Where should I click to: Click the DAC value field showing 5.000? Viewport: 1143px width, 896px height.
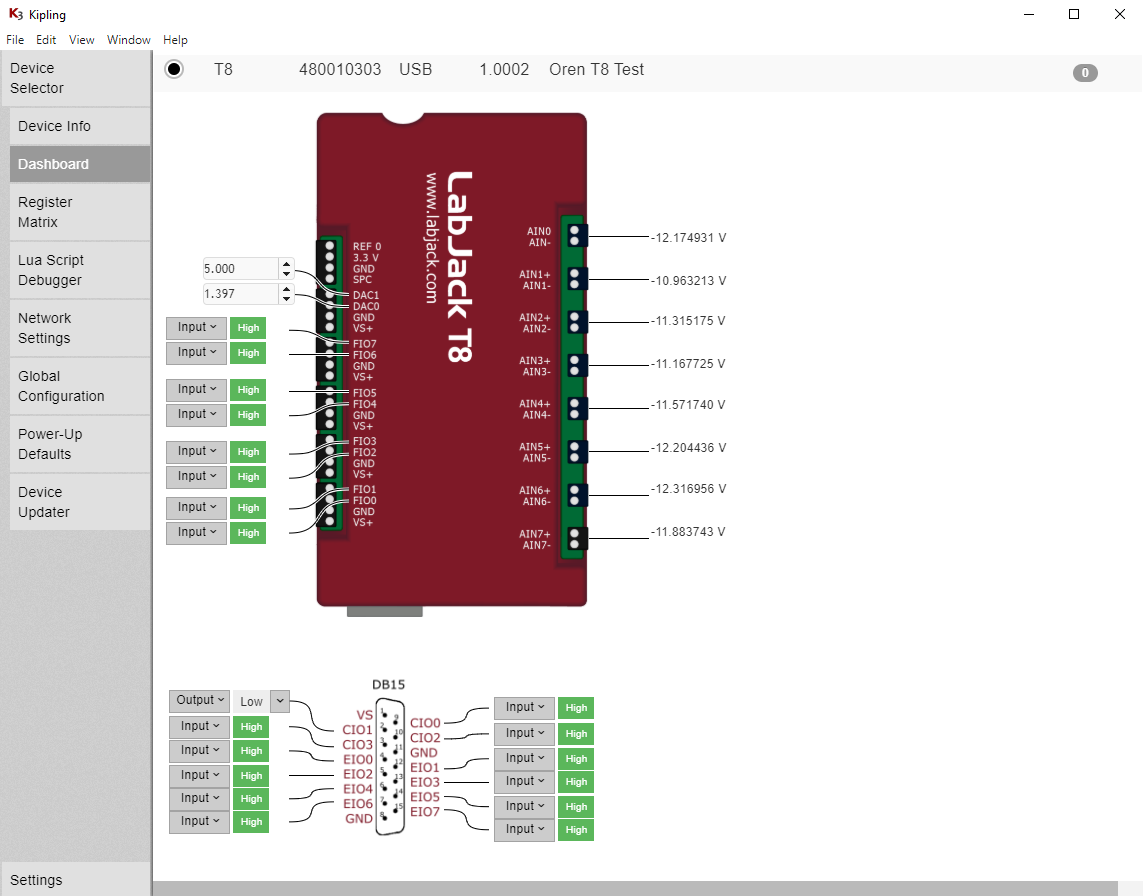(x=240, y=268)
